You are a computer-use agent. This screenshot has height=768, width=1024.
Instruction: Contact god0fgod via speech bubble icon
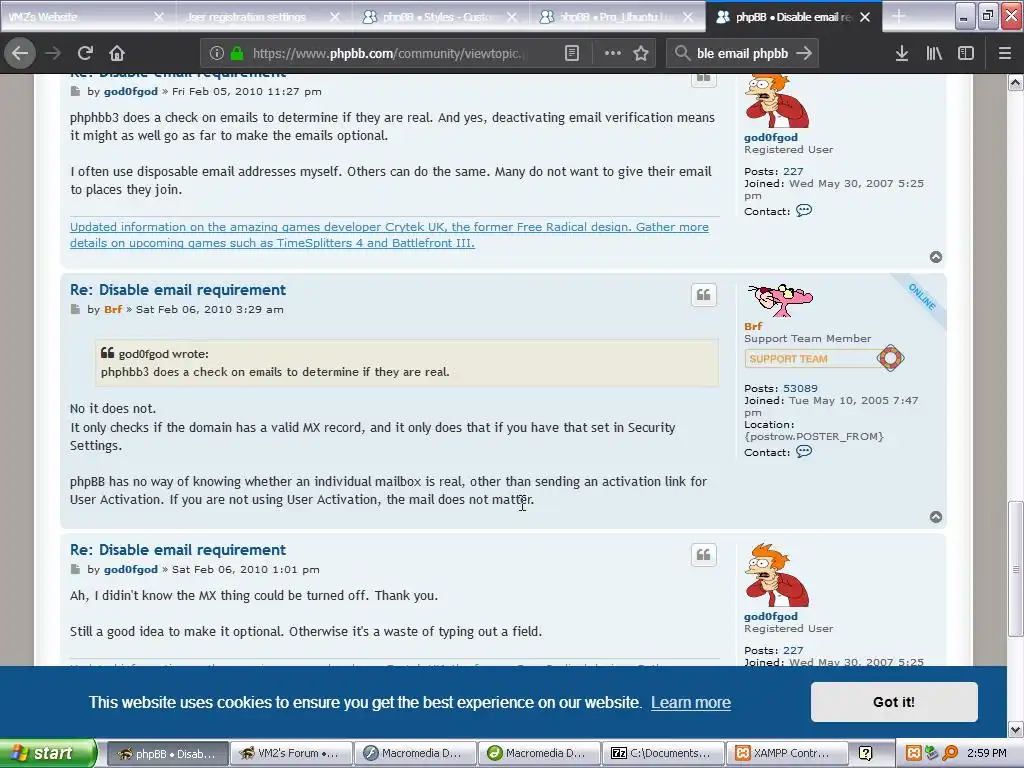click(804, 210)
